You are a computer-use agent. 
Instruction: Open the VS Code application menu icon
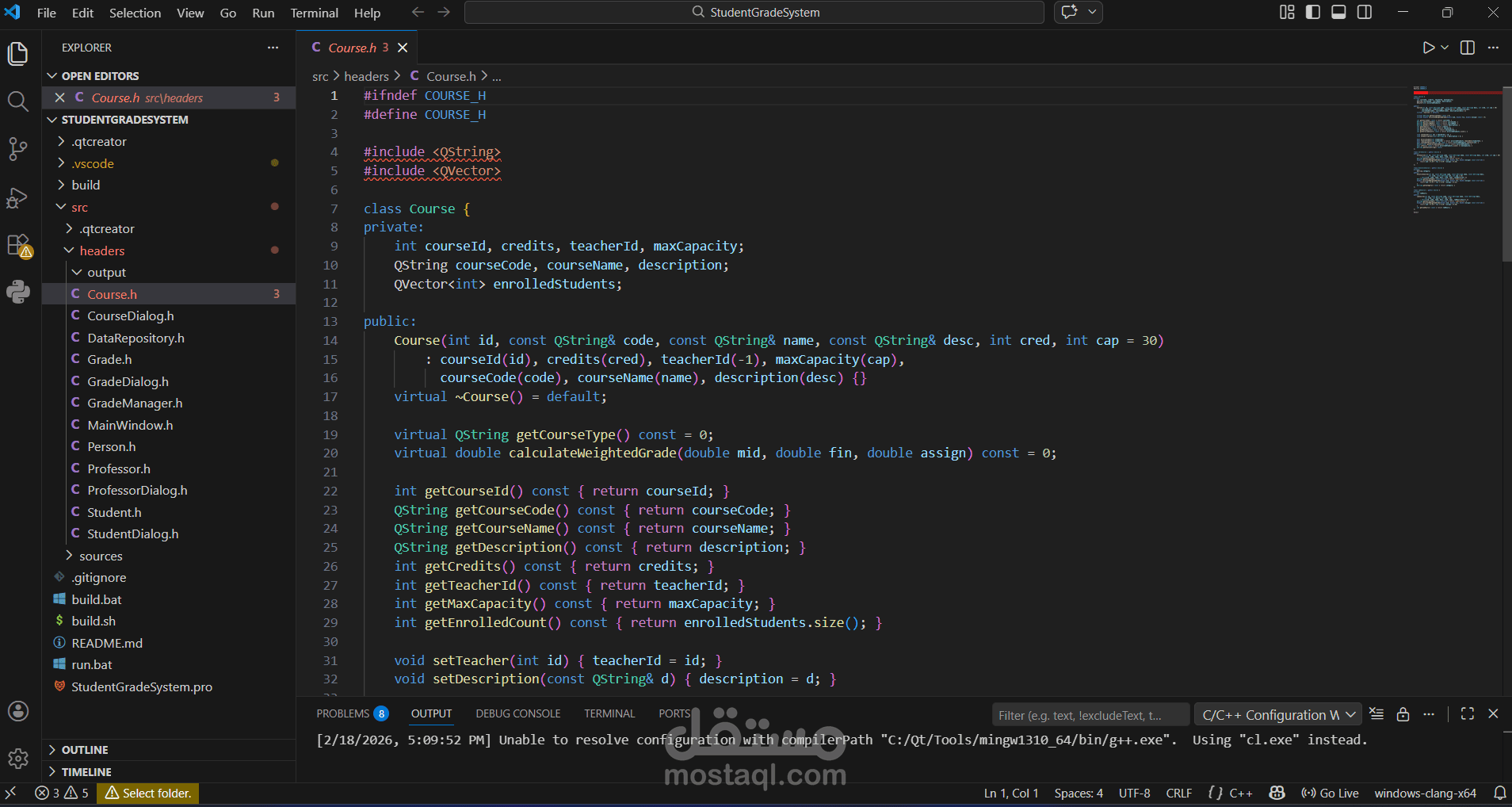13,12
